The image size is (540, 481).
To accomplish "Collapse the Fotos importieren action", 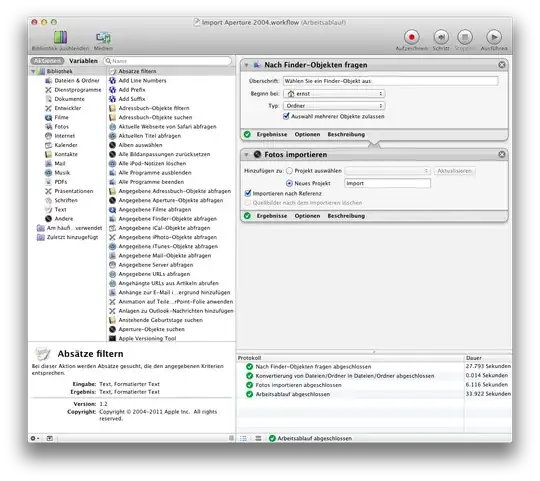I will pos(246,155).
